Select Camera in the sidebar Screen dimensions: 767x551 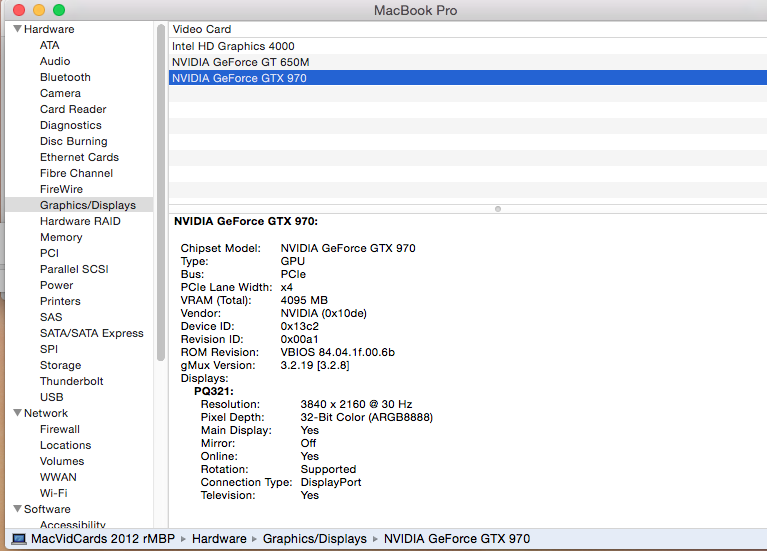[60, 93]
